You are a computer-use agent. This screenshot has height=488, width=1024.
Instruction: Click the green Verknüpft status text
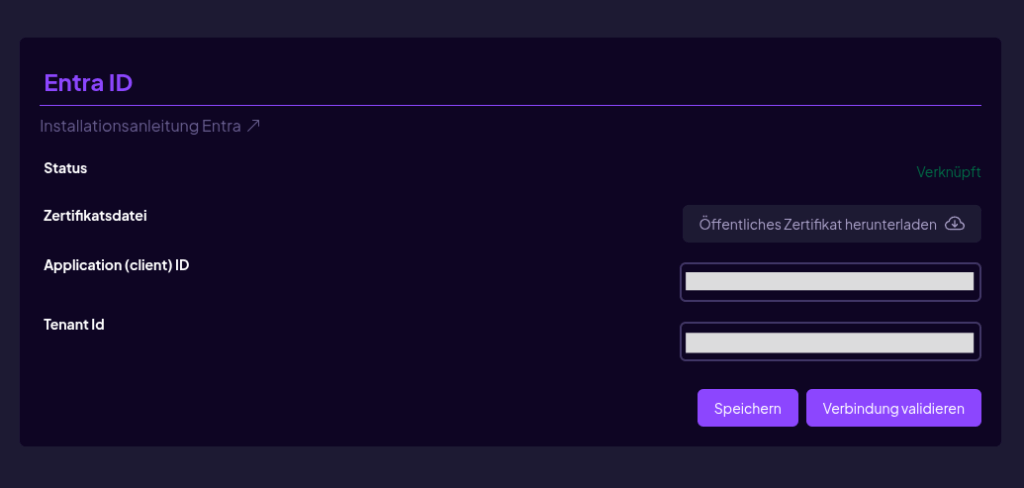[x=948, y=172]
